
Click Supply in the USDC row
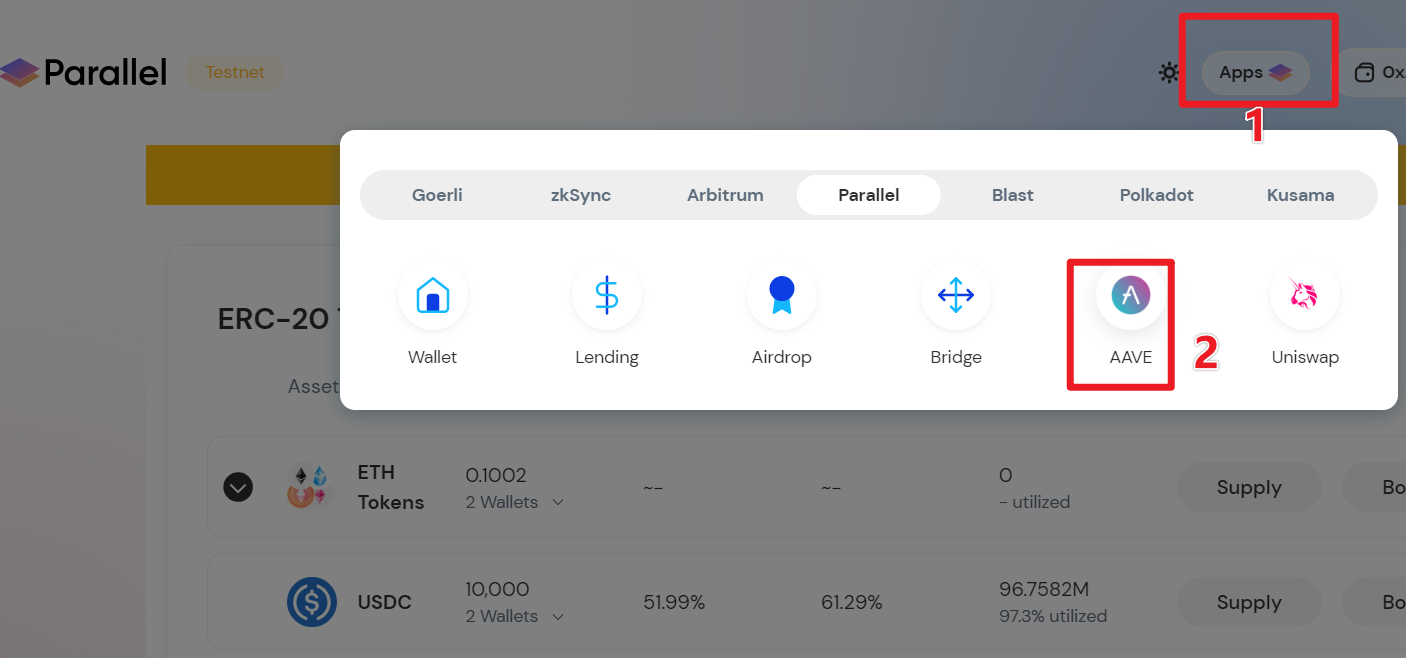tap(1249, 602)
